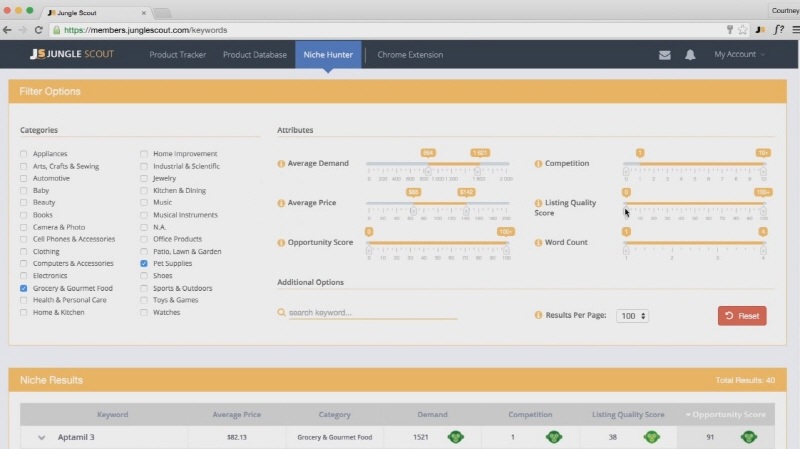Click the Opportunity Score monkey icon for Aptamil 3

[x=749, y=437]
